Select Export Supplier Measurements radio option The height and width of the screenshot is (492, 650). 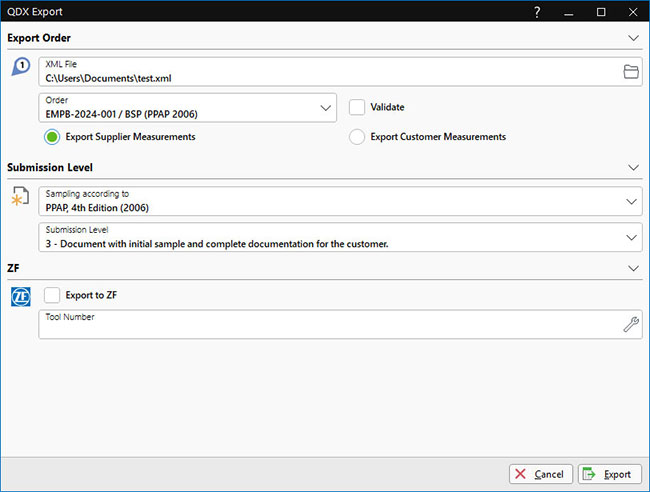click(52, 137)
